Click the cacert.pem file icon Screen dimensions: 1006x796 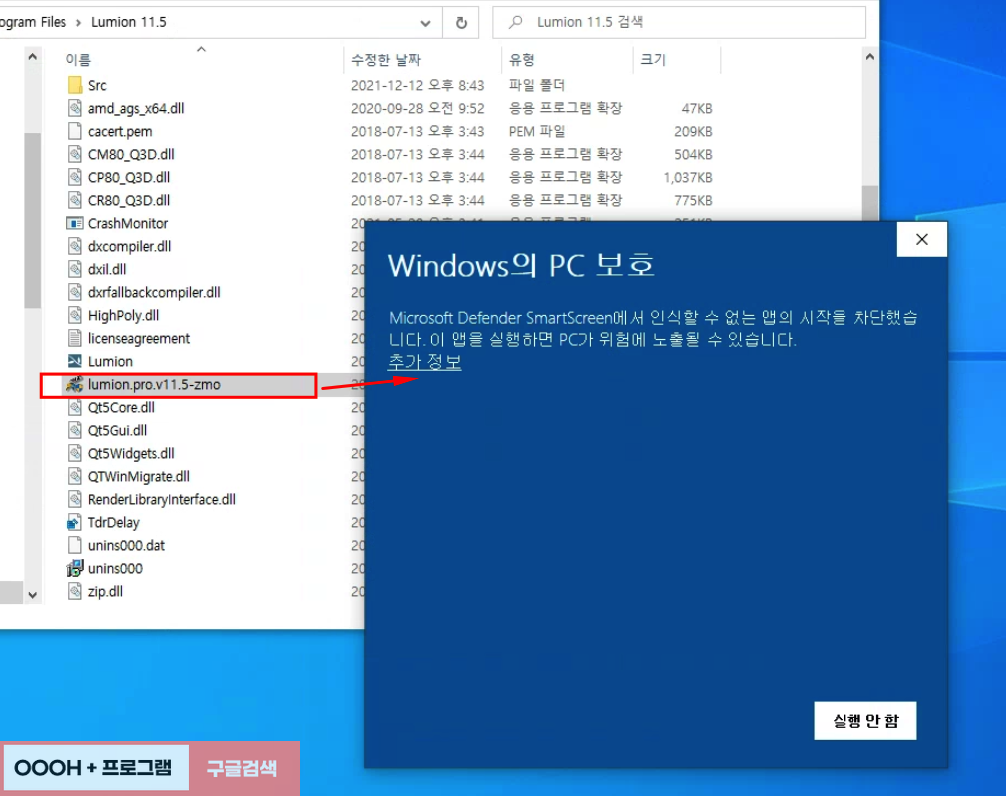click(74, 131)
